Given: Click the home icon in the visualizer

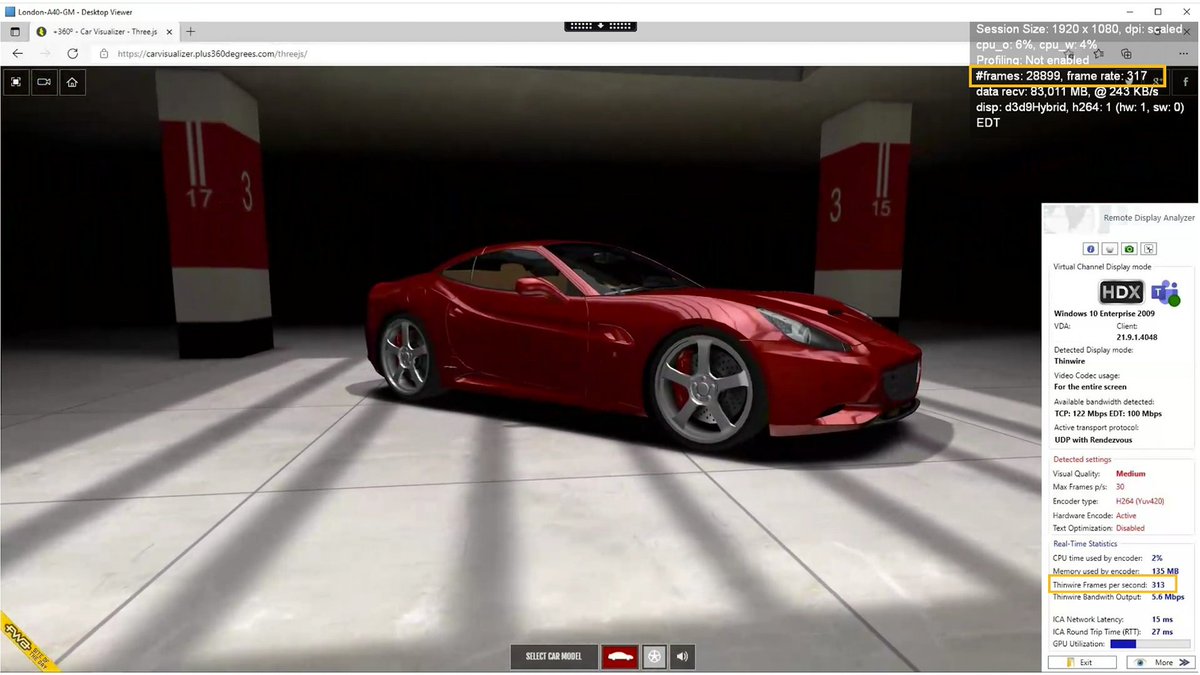Looking at the screenshot, I should tap(72, 83).
